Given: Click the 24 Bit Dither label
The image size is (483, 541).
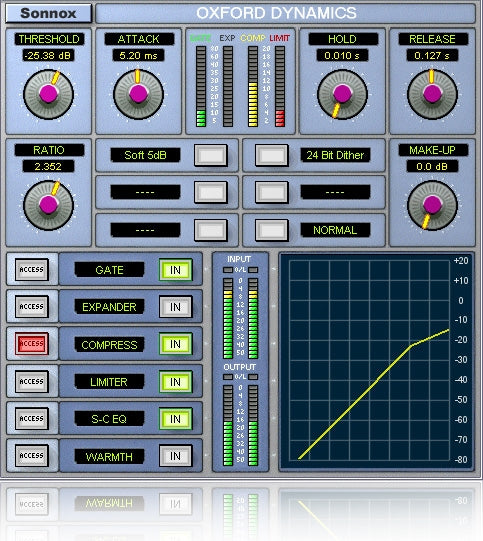Looking at the screenshot, I should (335, 155).
